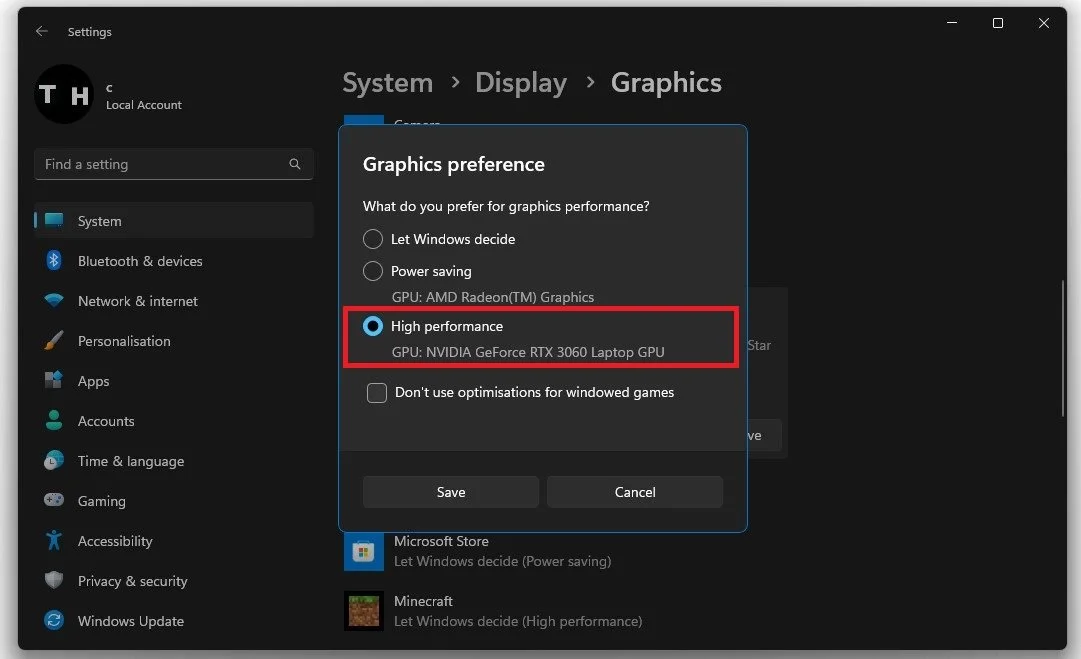The height and width of the screenshot is (659, 1081).
Task: Open Gaming settings page
Action: (x=174, y=500)
